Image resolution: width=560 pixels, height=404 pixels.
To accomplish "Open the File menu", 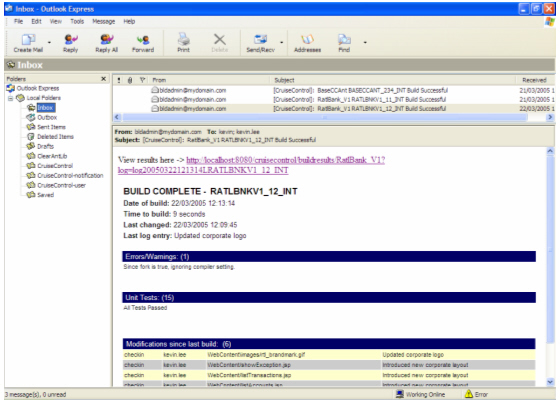I will pyautogui.click(x=19, y=21).
